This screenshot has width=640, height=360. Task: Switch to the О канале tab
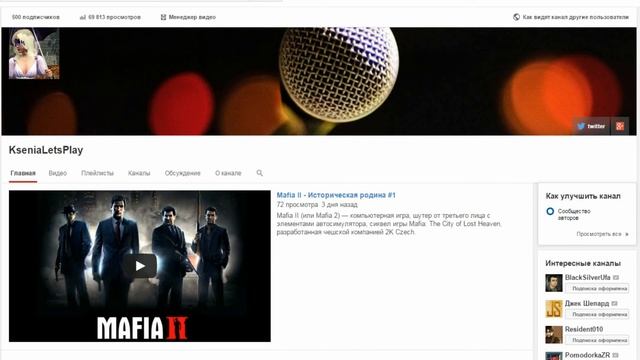tap(228, 173)
